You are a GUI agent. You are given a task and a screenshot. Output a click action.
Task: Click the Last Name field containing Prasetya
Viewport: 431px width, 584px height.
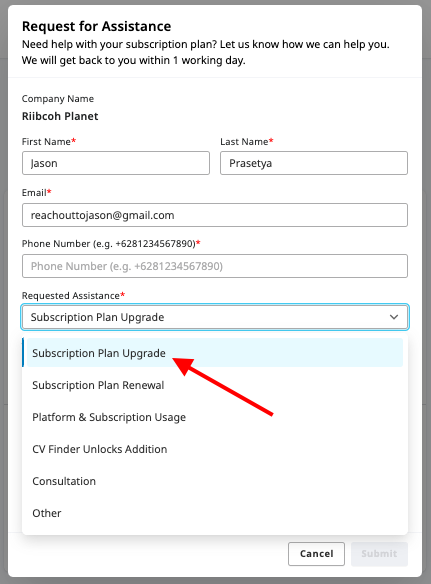[314, 163]
